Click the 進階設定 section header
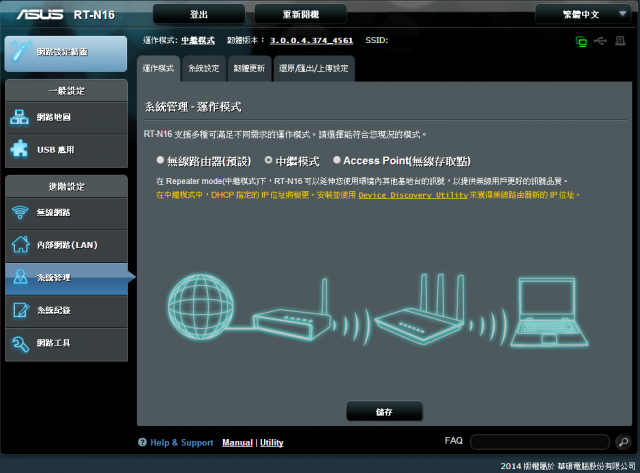Image resolution: width=640 pixels, height=473 pixels. coord(67,187)
